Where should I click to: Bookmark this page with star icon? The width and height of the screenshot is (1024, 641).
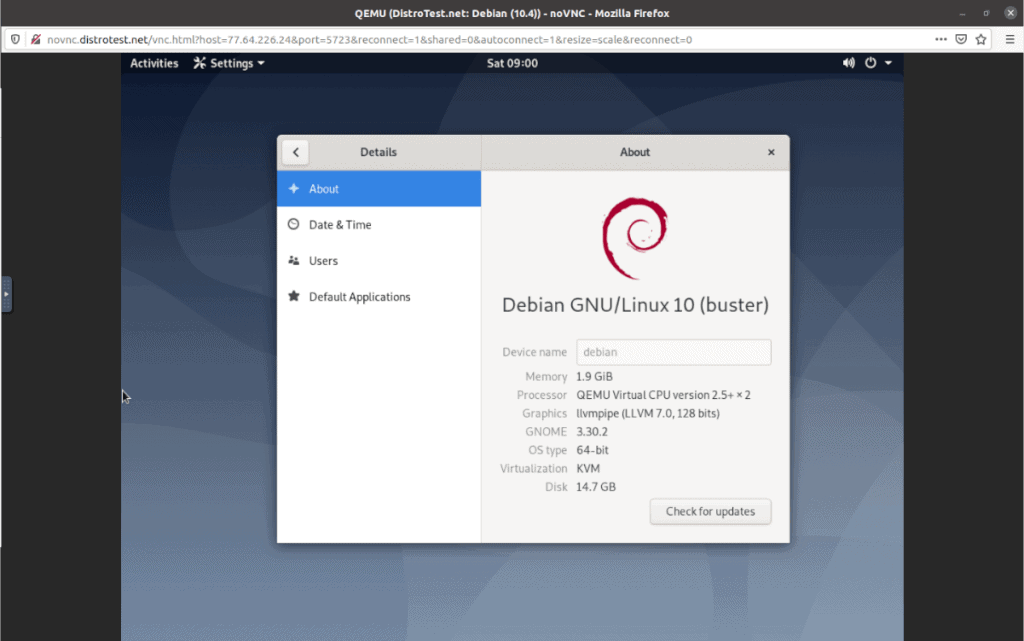pos(981,40)
